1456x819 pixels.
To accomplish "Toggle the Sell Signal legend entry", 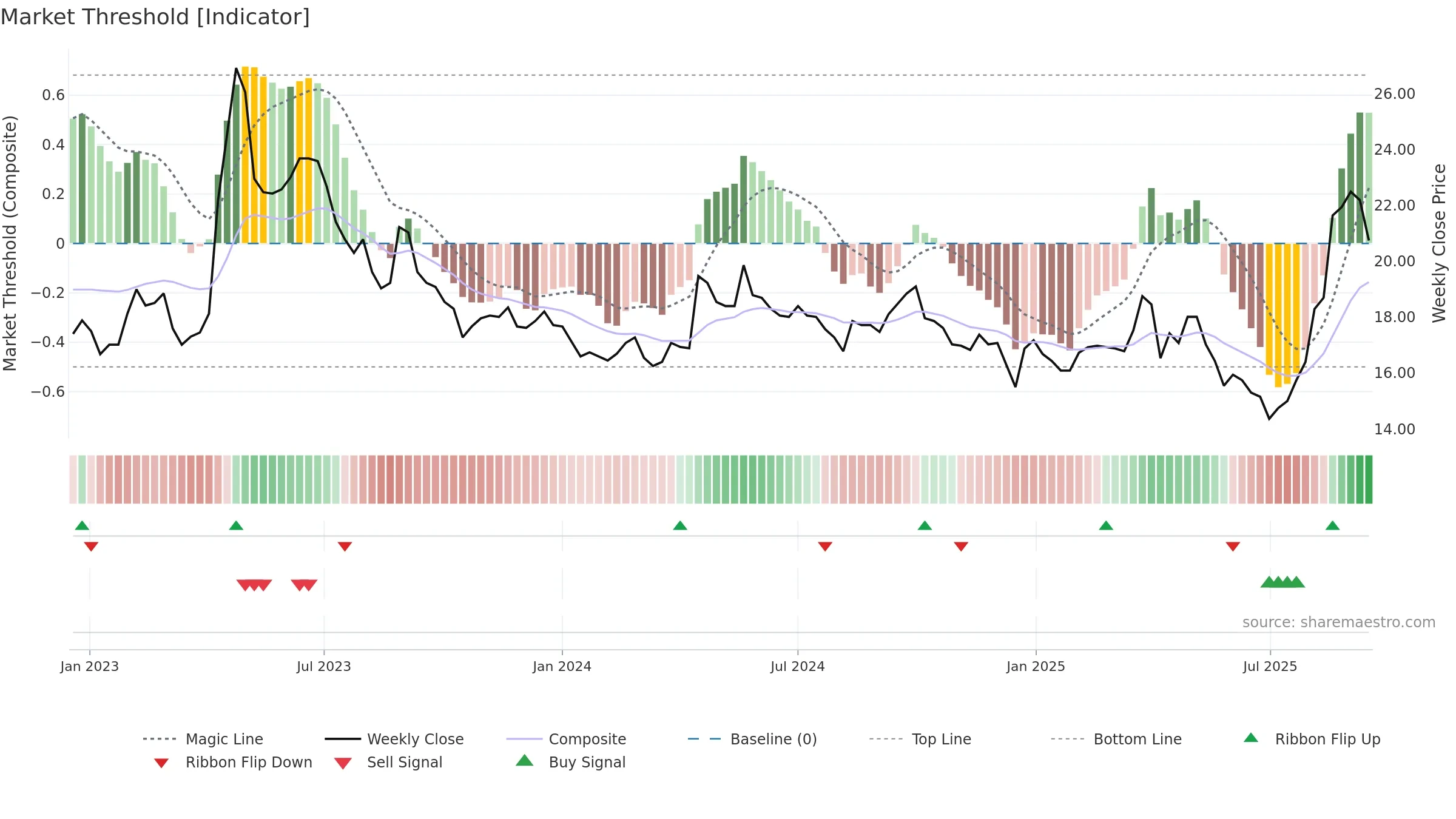I will (388, 762).
